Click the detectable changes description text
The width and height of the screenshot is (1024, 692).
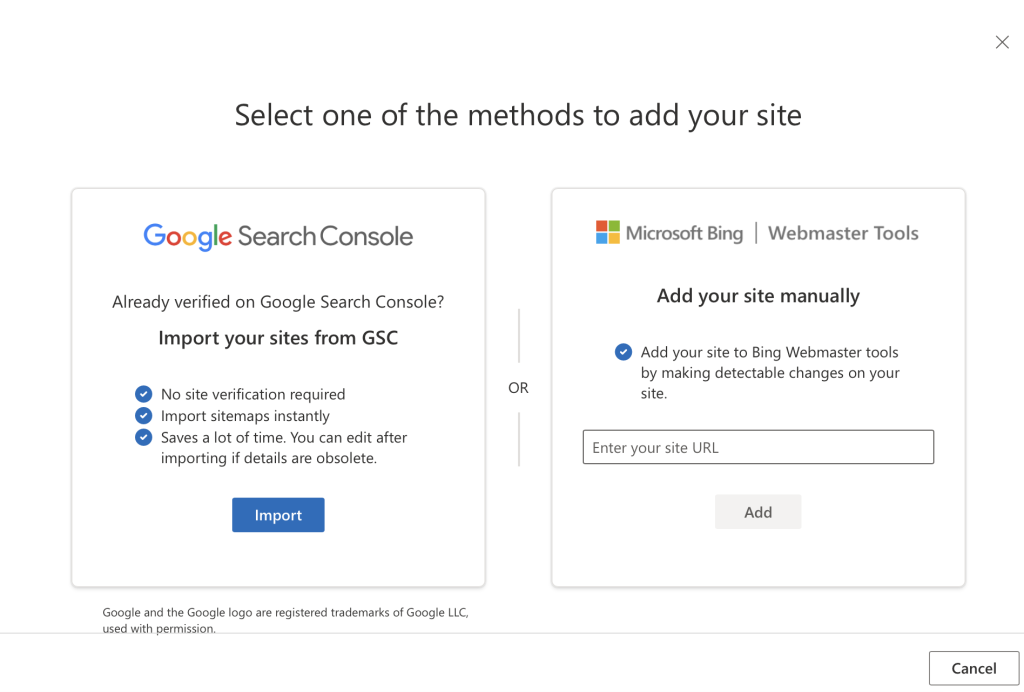pyautogui.click(x=770, y=373)
